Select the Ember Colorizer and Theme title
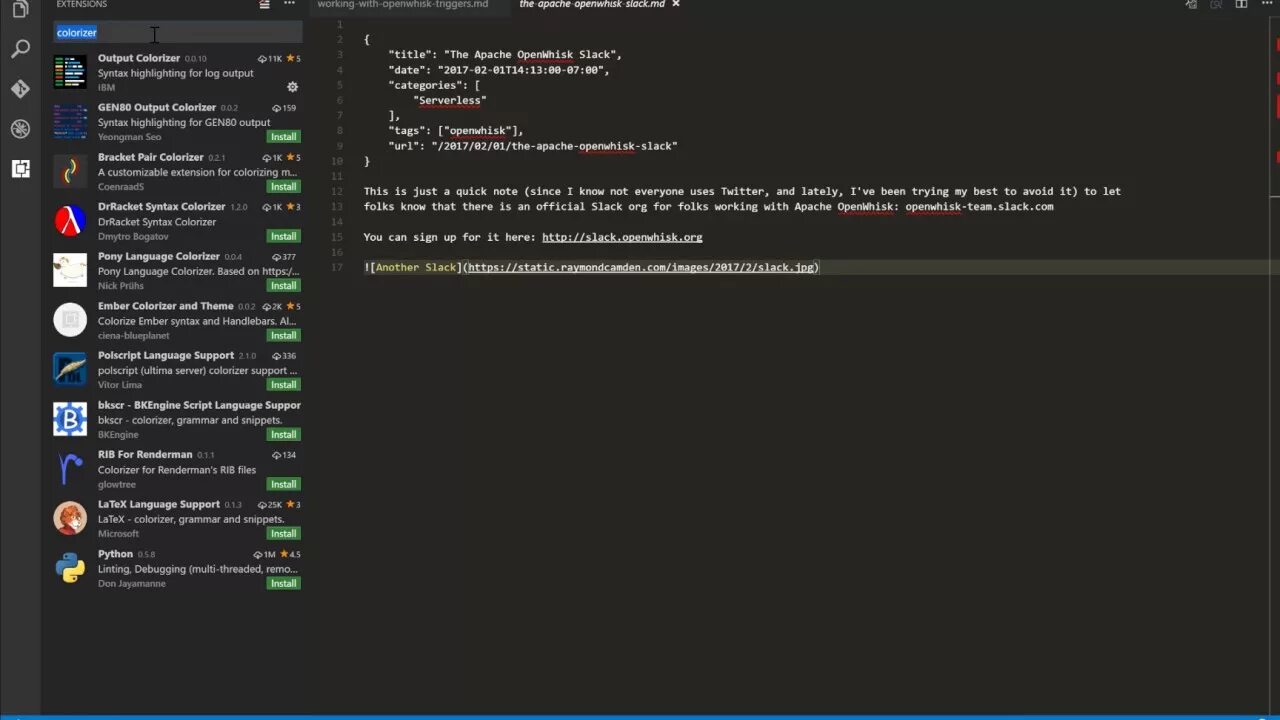1280x720 pixels. click(x=166, y=306)
